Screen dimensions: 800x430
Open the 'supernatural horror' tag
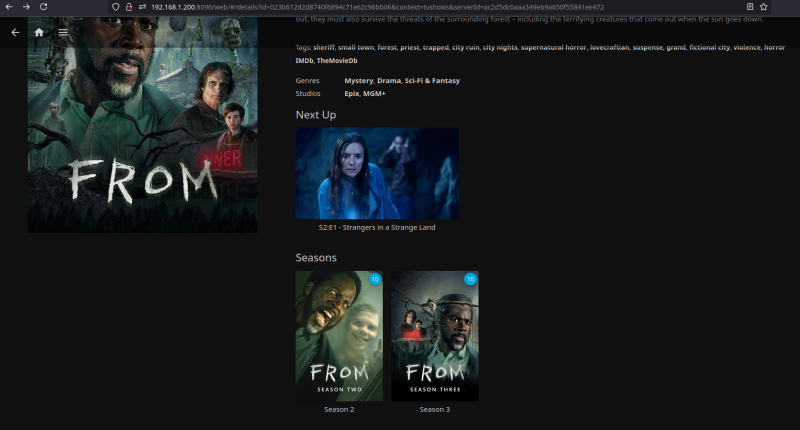(554, 47)
